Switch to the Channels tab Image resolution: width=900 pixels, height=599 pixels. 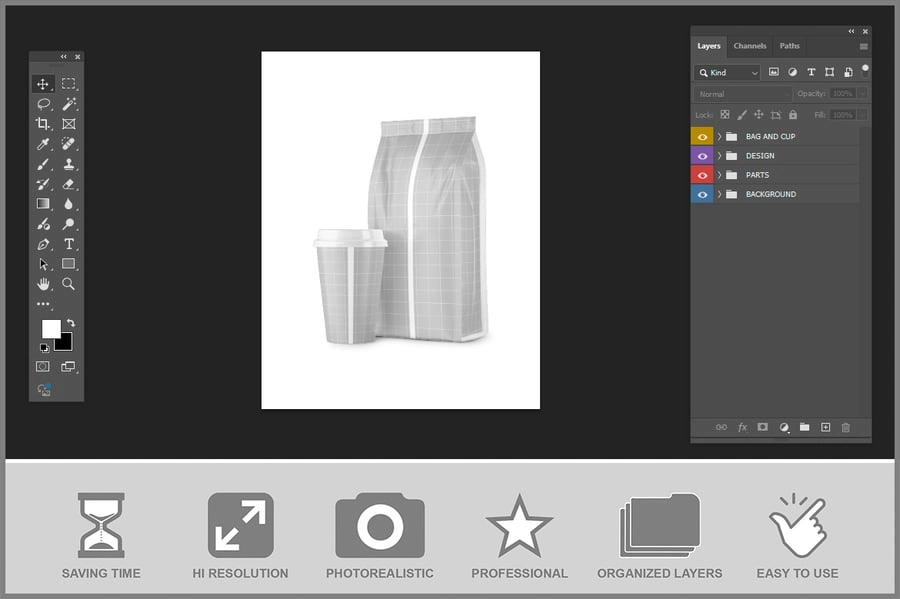(750, 46)
